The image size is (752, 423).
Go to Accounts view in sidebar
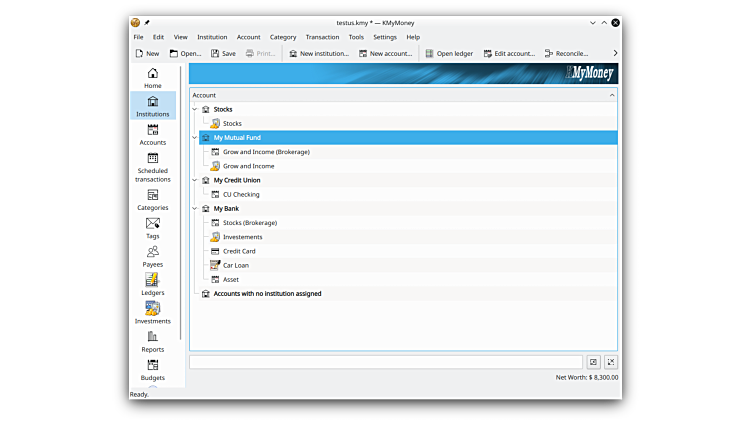(x=152, y=134)
